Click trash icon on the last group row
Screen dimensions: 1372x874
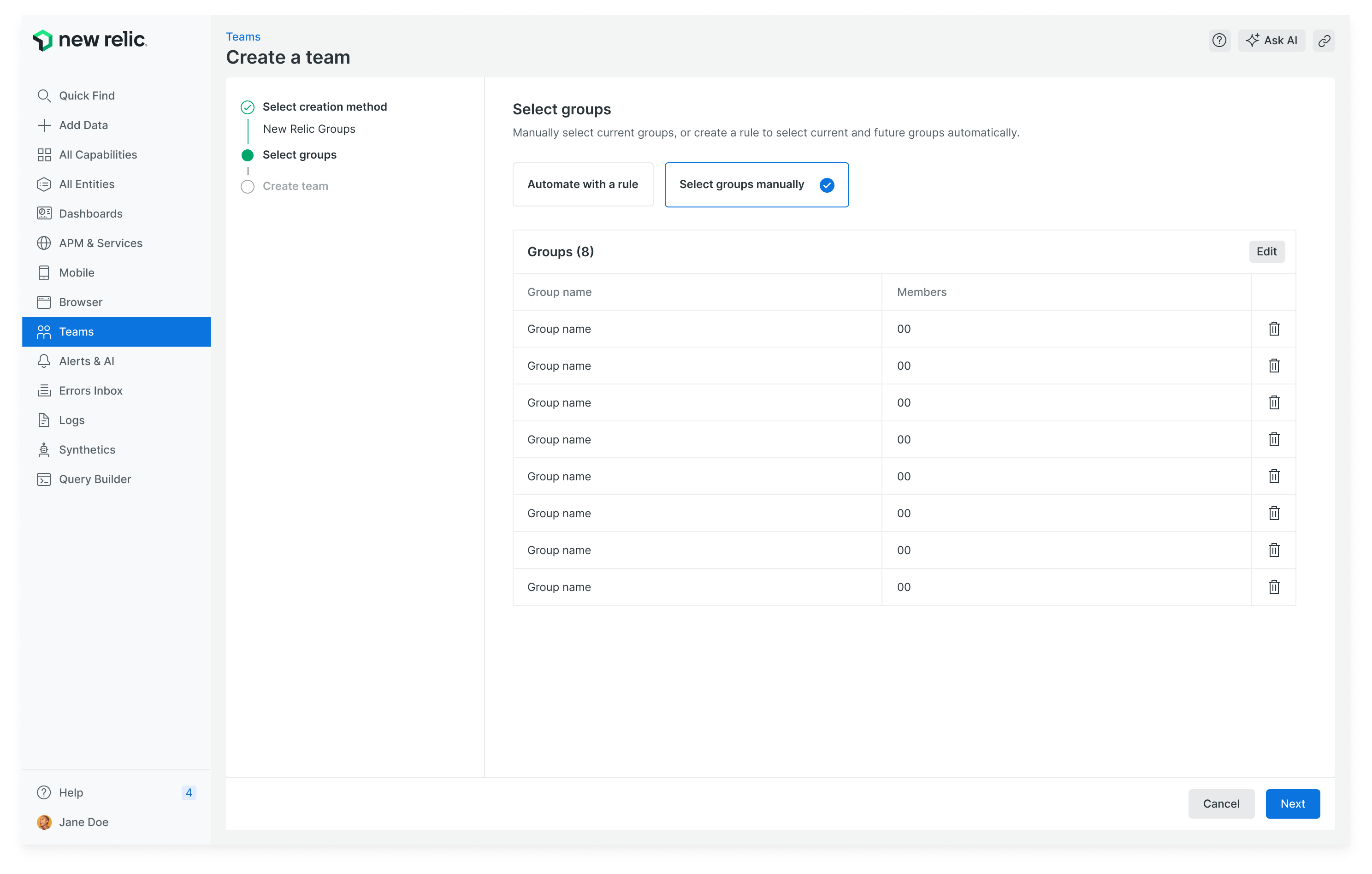pyautogui.click(x=1273, y=587)
